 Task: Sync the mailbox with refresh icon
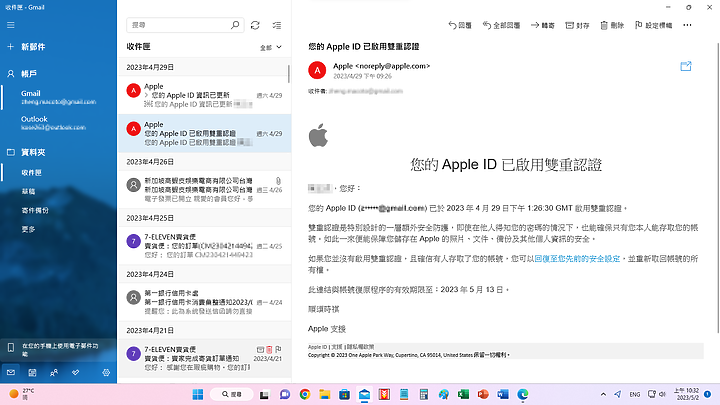point(255,25)
